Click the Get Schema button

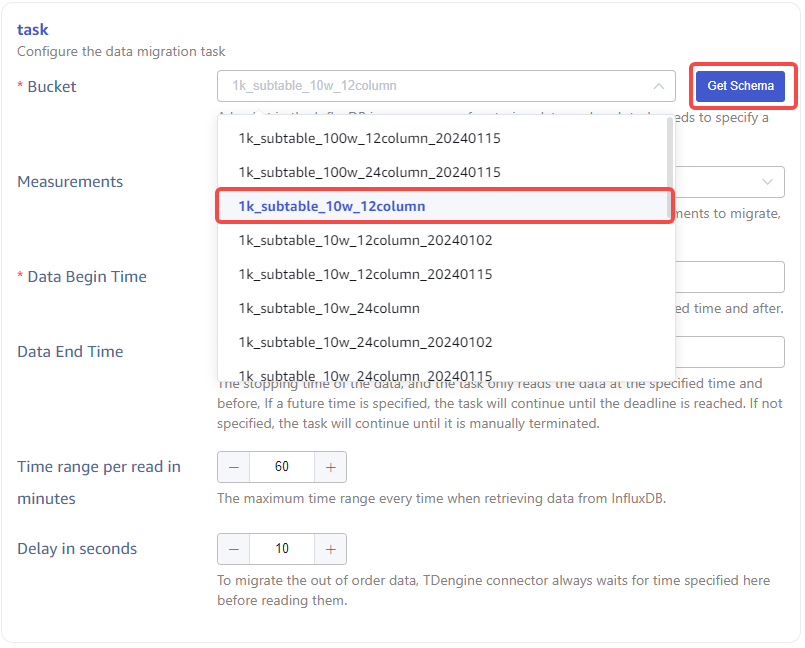[x=740, y=86]
